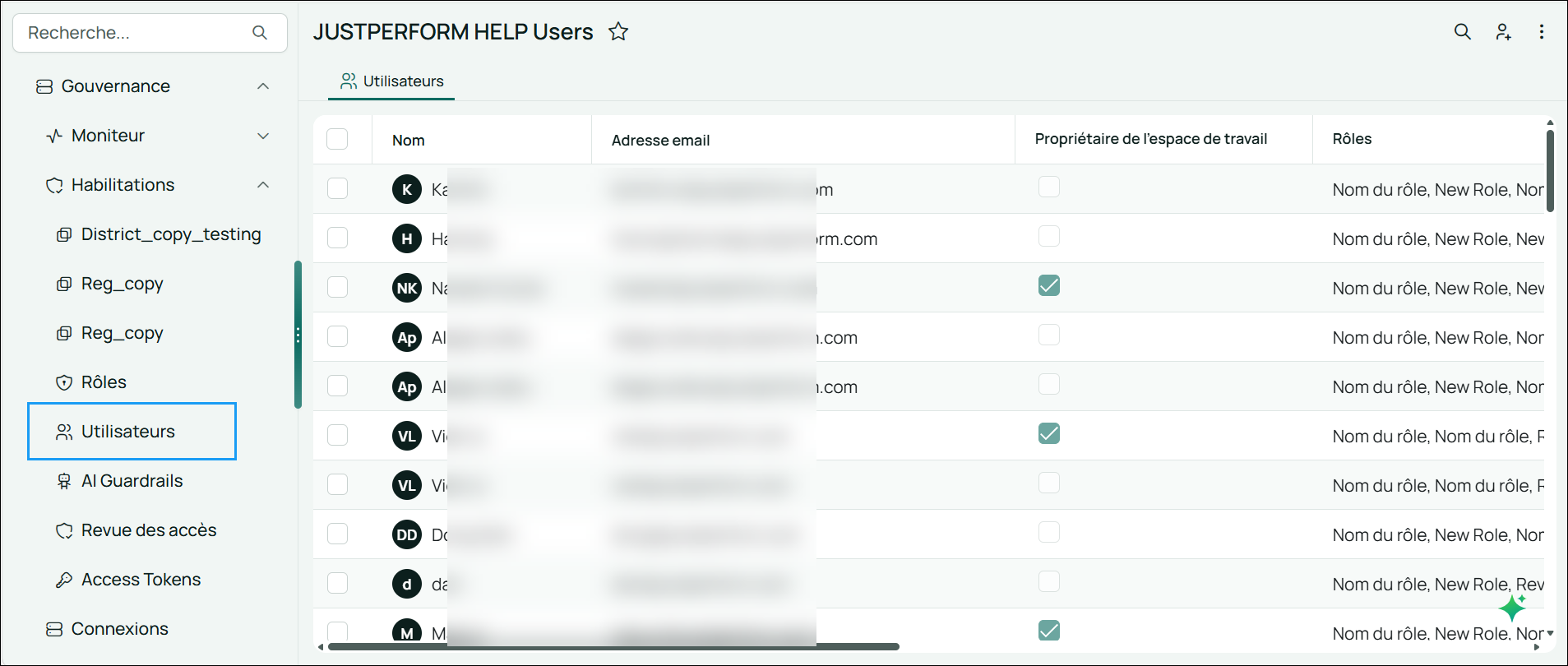Click the Access Tokens key icon
1568x666 pixels.
tap(64, 580)
